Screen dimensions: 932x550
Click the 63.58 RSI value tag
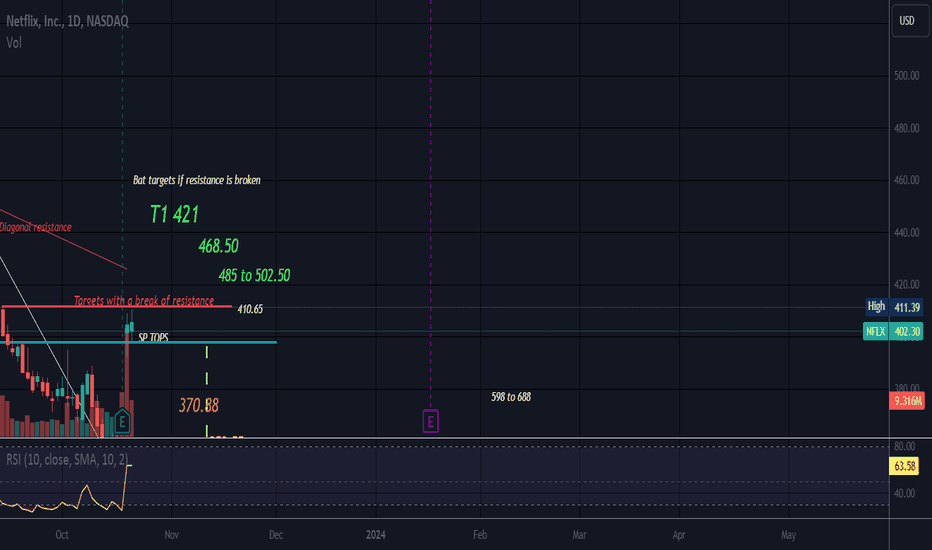904,466
